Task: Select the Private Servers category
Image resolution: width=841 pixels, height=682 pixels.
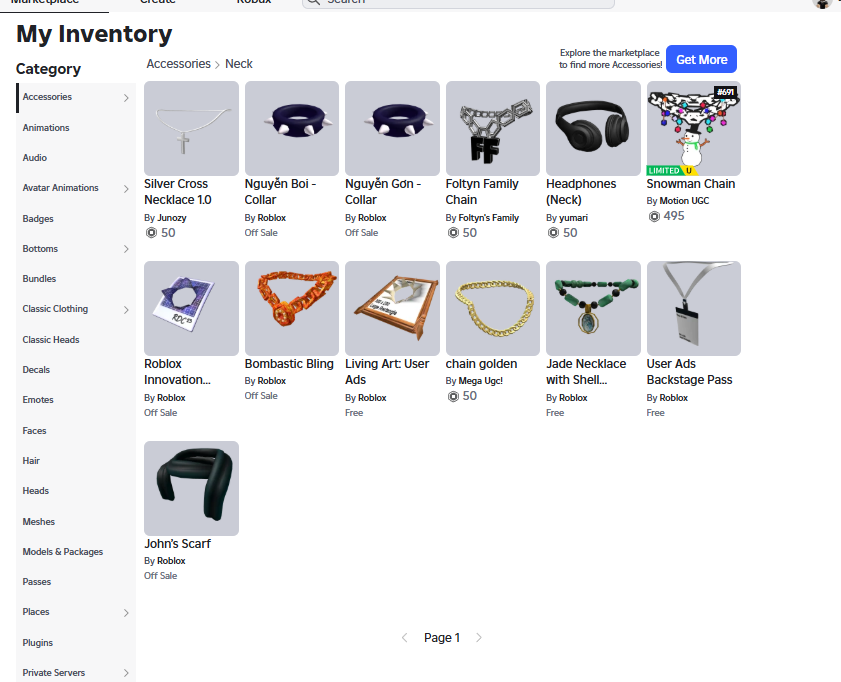Action: point(54,673)
